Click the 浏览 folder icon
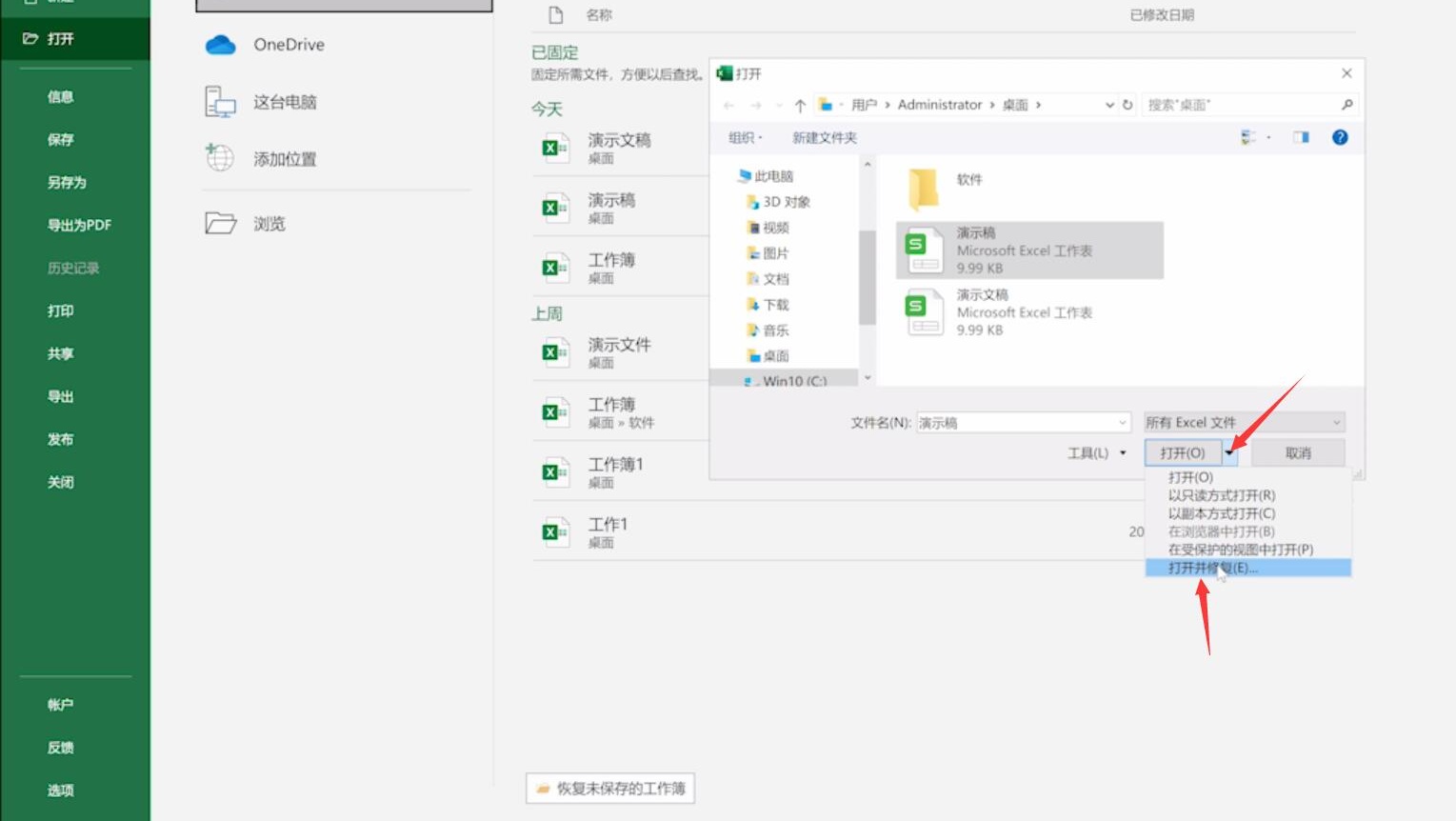Image resolution: width=1456 pixels, height=821 pixels. pyautogui.click(x=220, y=224)
